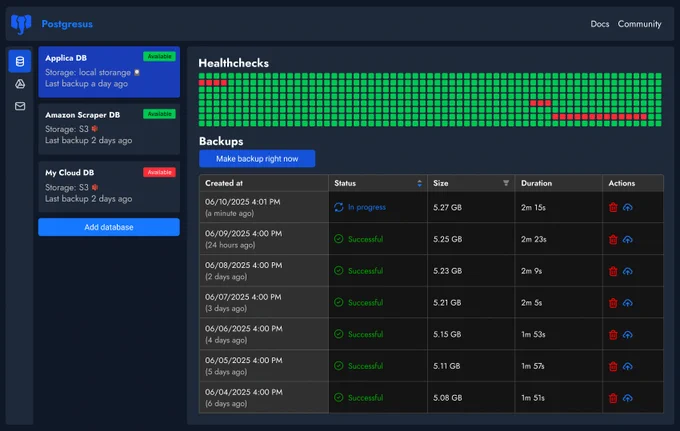This screenshot has height=431, width=680.
Task: Delete the 06/08/2025 backup
Action: click(x=613, y=271)
